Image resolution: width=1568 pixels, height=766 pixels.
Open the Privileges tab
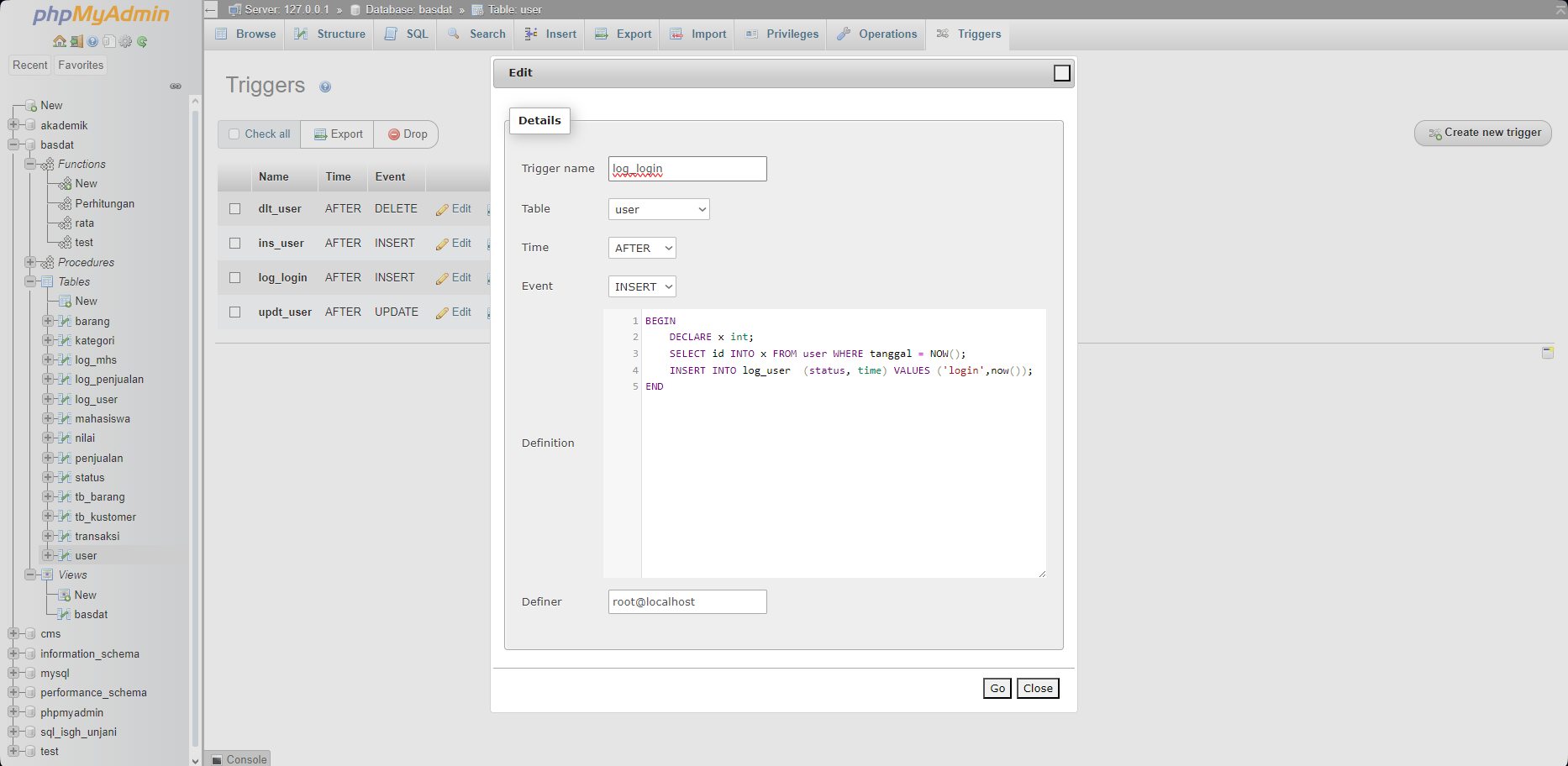(781, 34)
